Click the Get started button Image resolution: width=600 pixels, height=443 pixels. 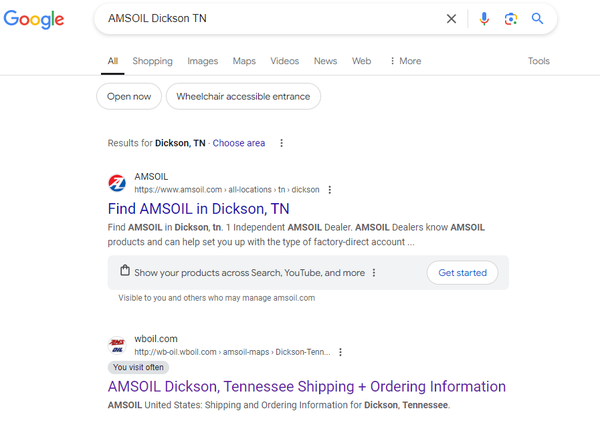(462, 272)
